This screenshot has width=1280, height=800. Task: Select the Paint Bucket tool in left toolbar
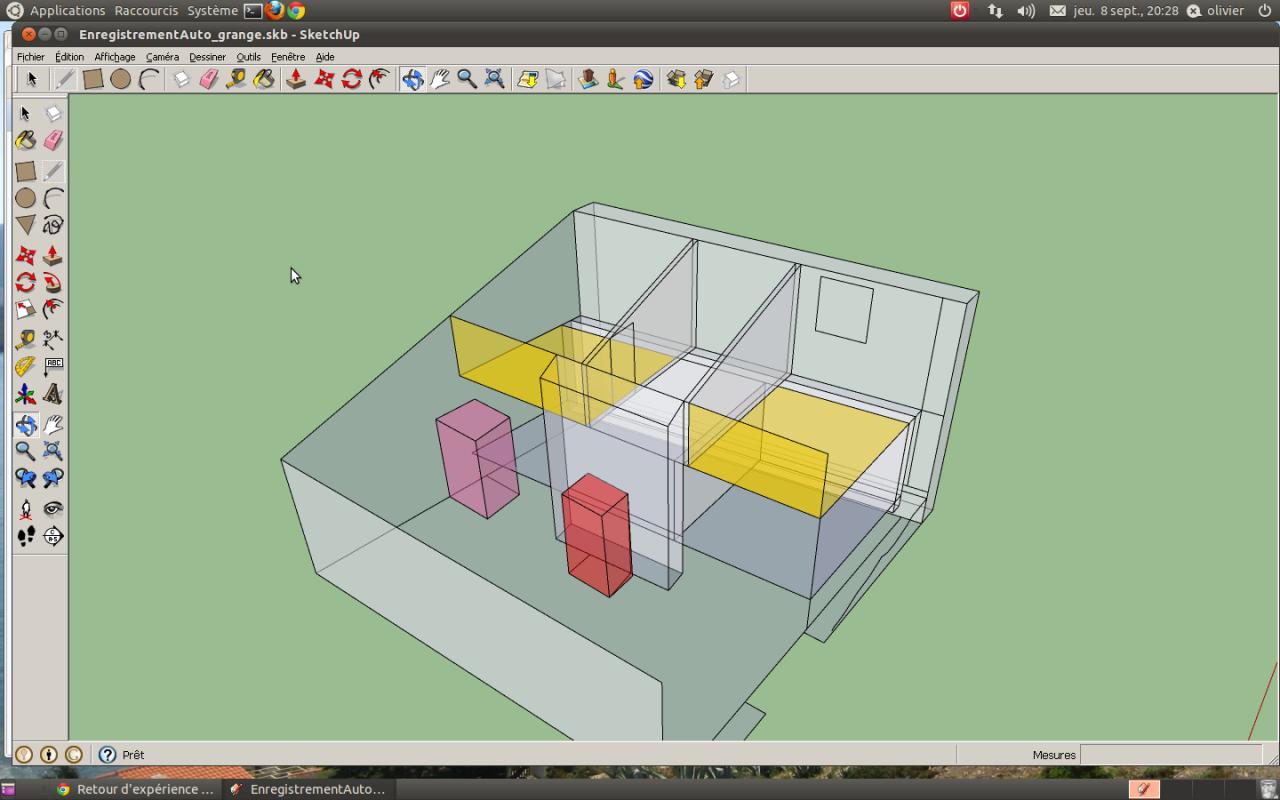pos(25,141)
